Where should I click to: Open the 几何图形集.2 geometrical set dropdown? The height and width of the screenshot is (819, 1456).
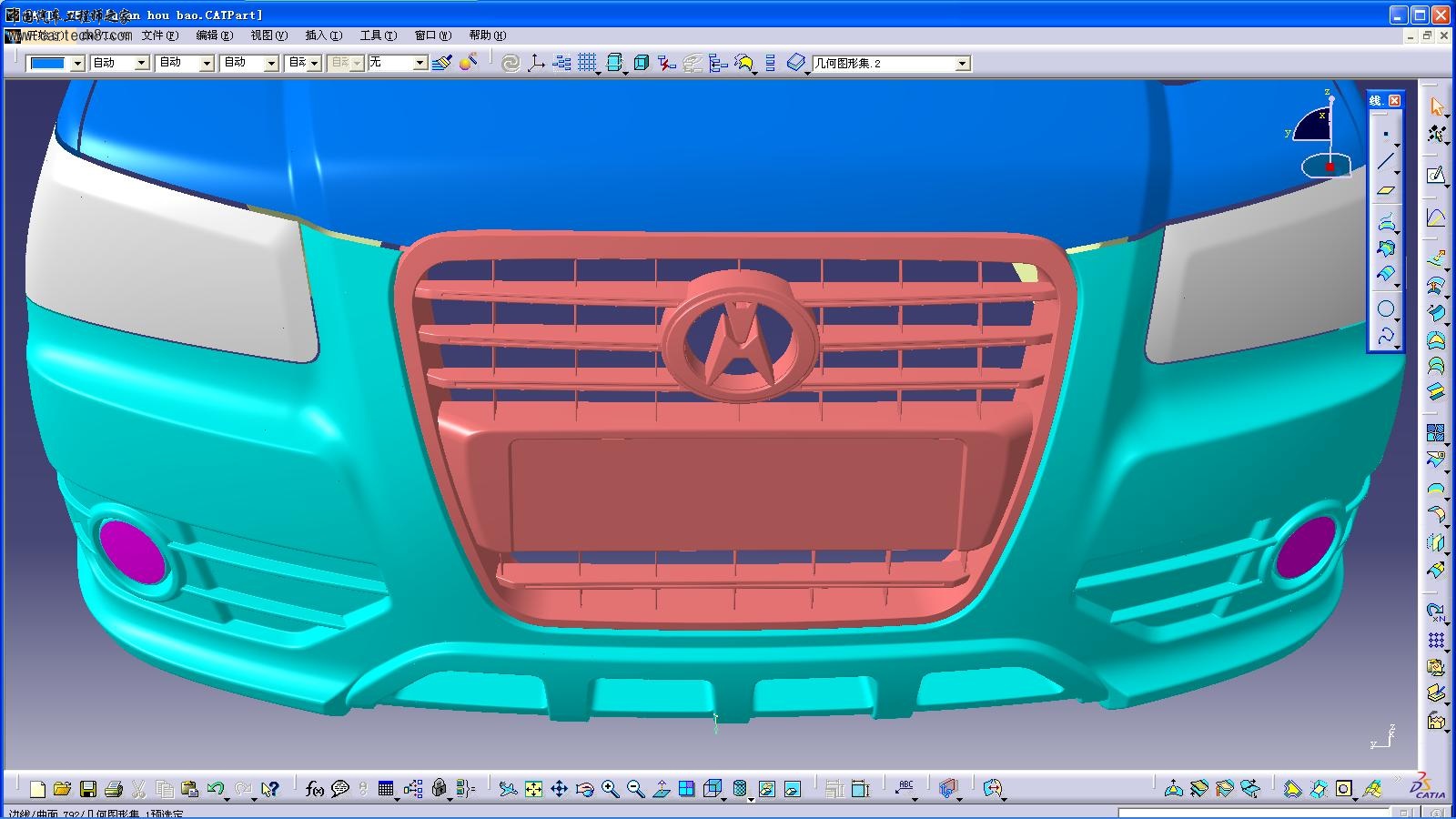pyautogui.click(x=962, y=64)
